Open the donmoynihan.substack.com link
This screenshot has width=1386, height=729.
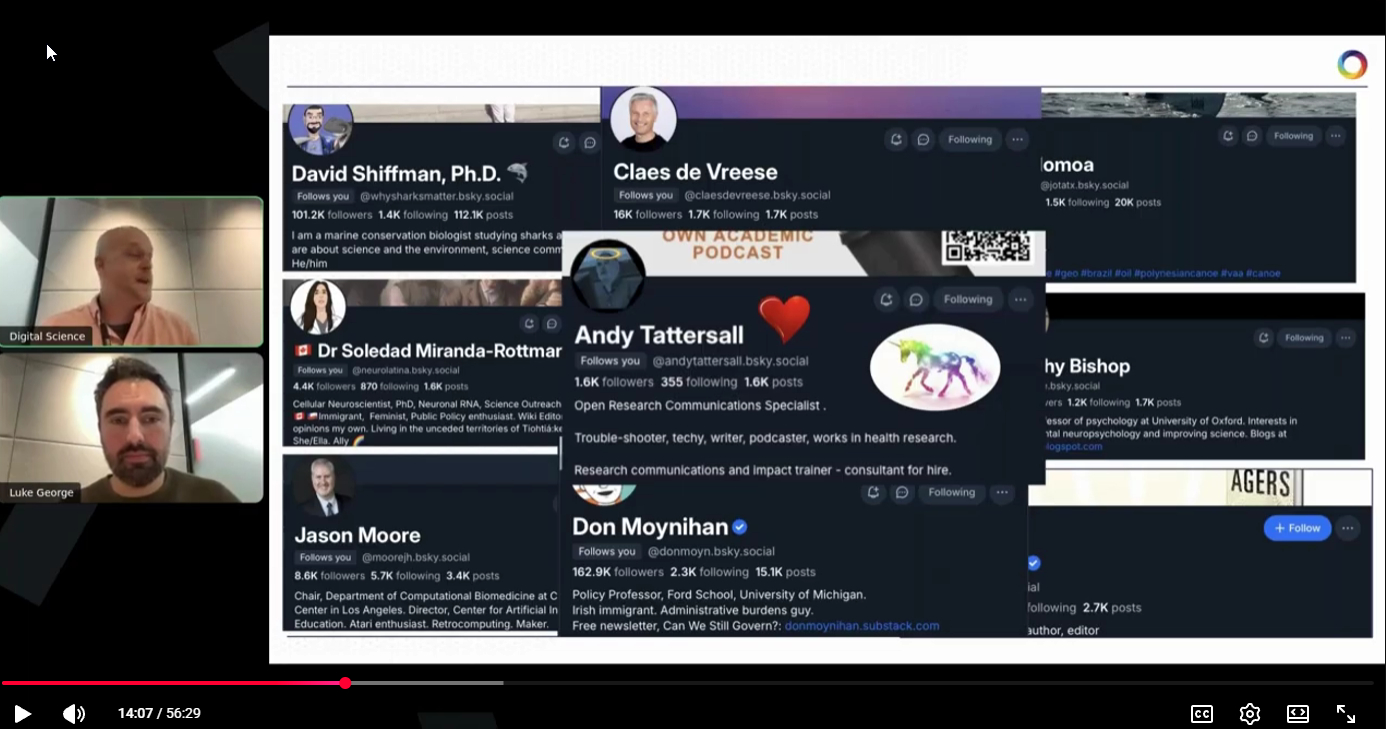tap(861, 626)
